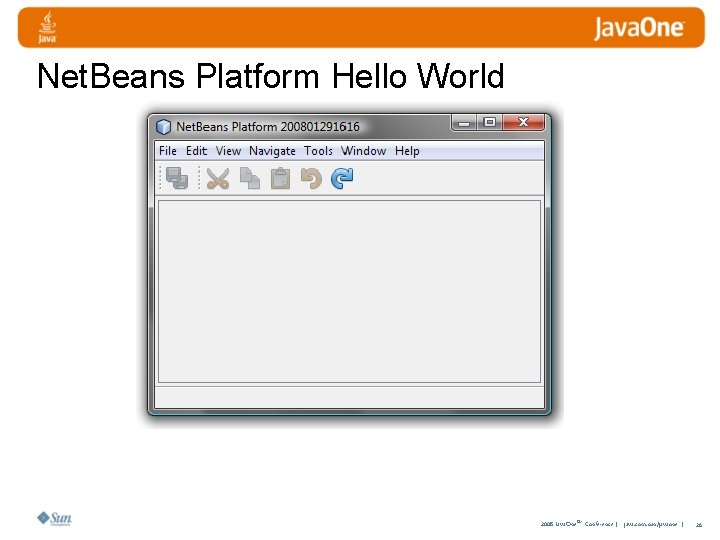Click the NetBeans cube title bar icon
The height and width of the screenshot is (540, 720).
163,127
